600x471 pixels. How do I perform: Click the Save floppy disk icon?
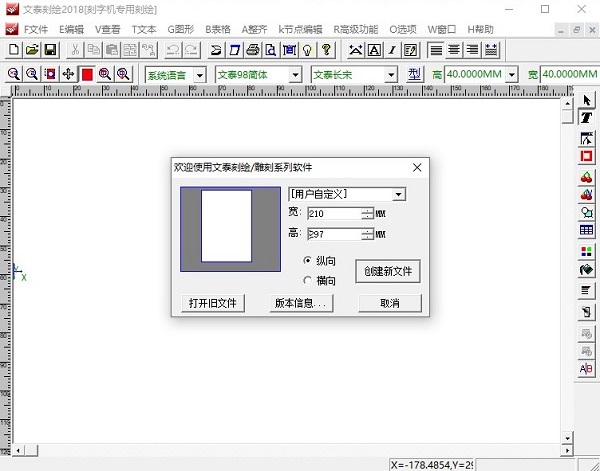tap(51, 50)
